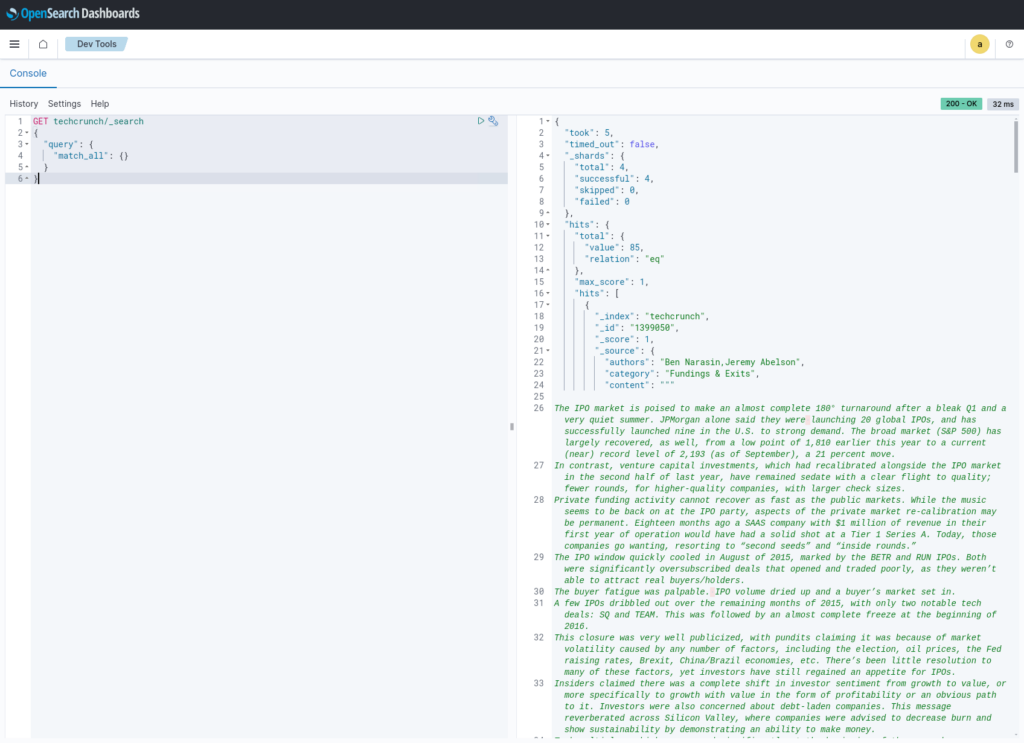Click the response pane vertical scrollbar

tap(1016, 147)
